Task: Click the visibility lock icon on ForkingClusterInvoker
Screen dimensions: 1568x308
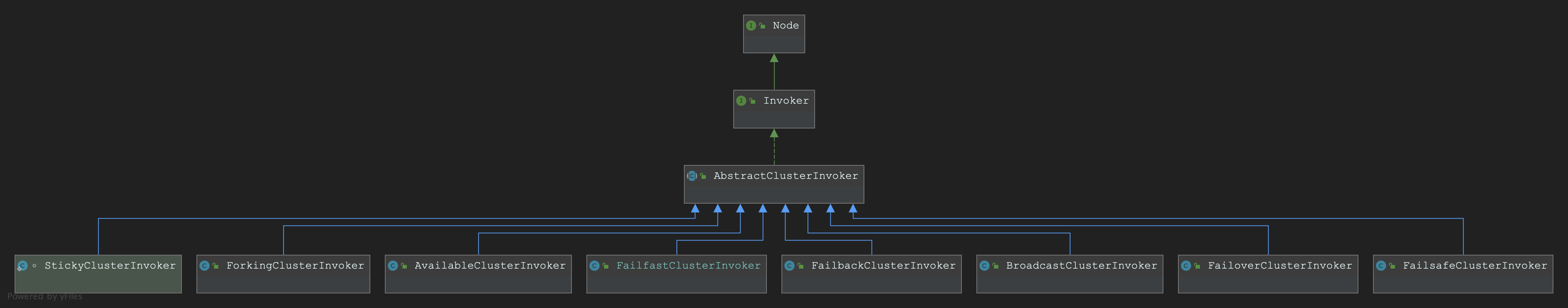Action: [x=215, y=266]
